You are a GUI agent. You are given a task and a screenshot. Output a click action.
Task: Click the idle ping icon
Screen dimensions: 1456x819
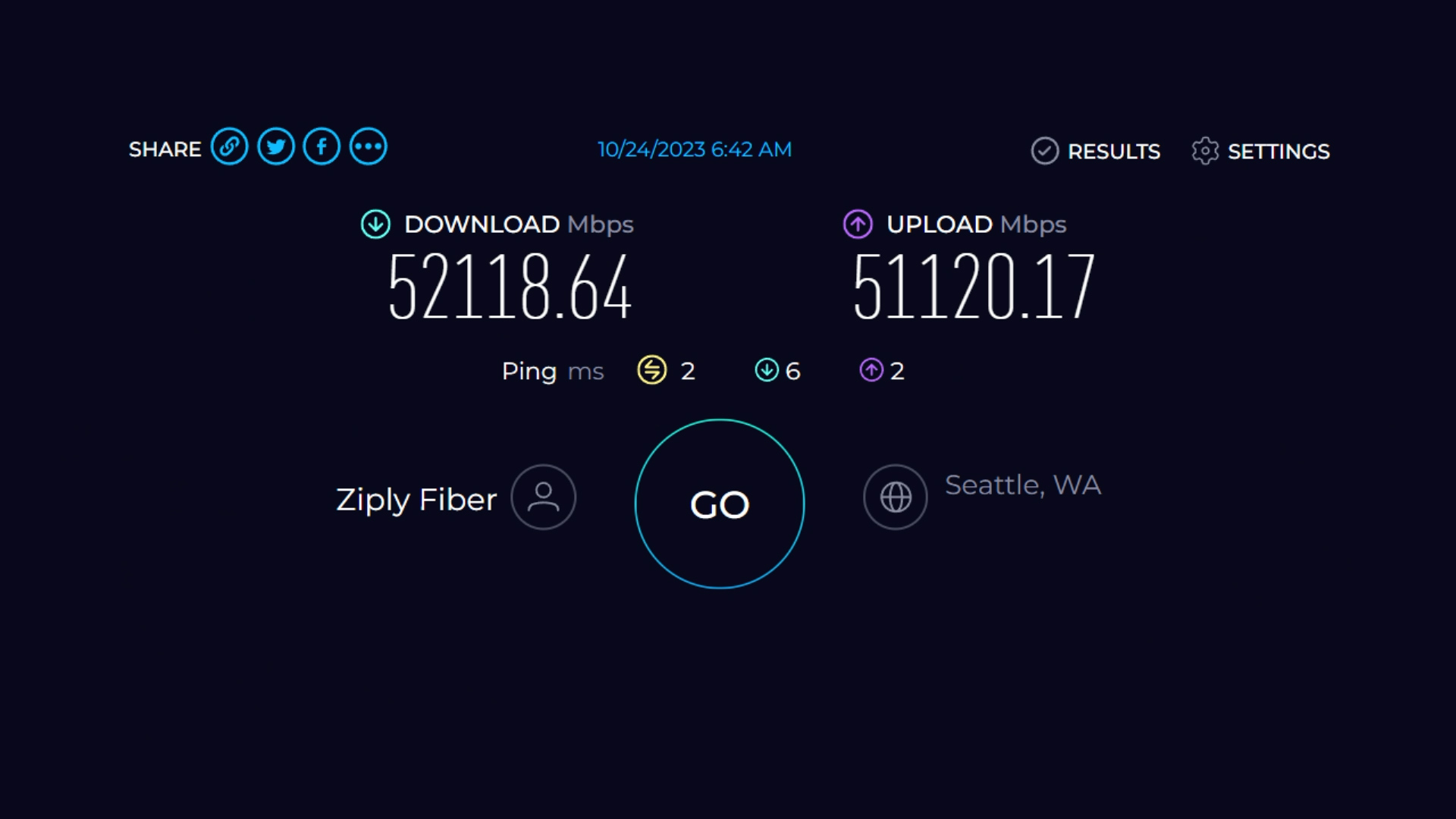(x=652, y=370)
